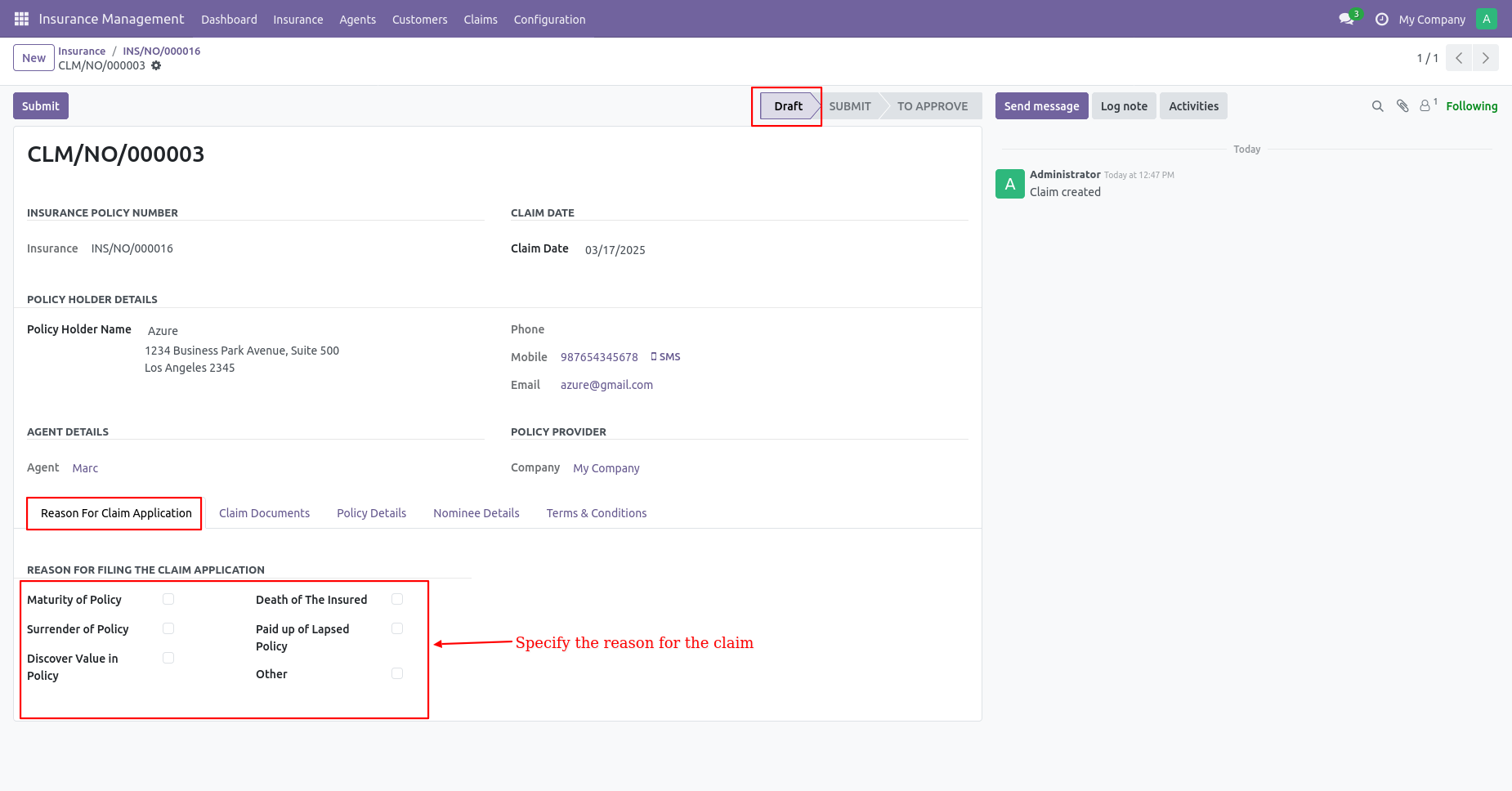Open insurance INS/NO/000016 field link

click(132, 248)
